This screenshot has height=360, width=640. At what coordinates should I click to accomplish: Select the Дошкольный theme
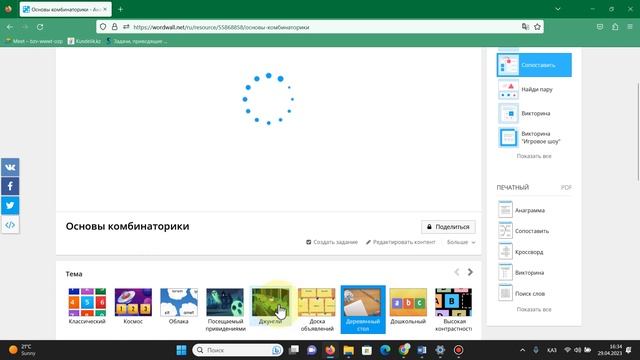(408, 306)
